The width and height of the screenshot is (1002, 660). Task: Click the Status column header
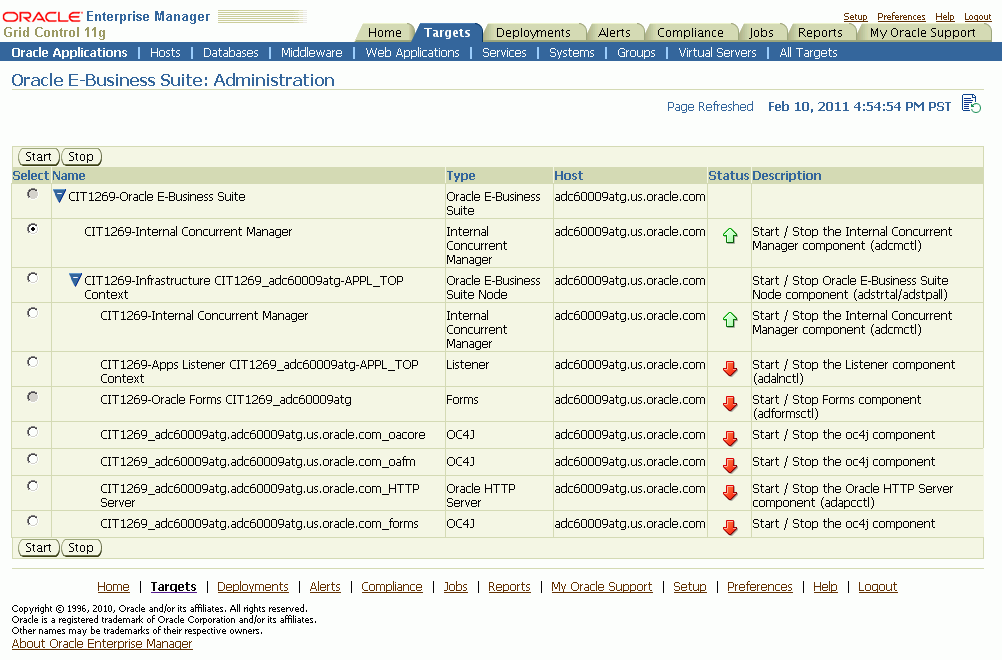[x=728, y=175]
